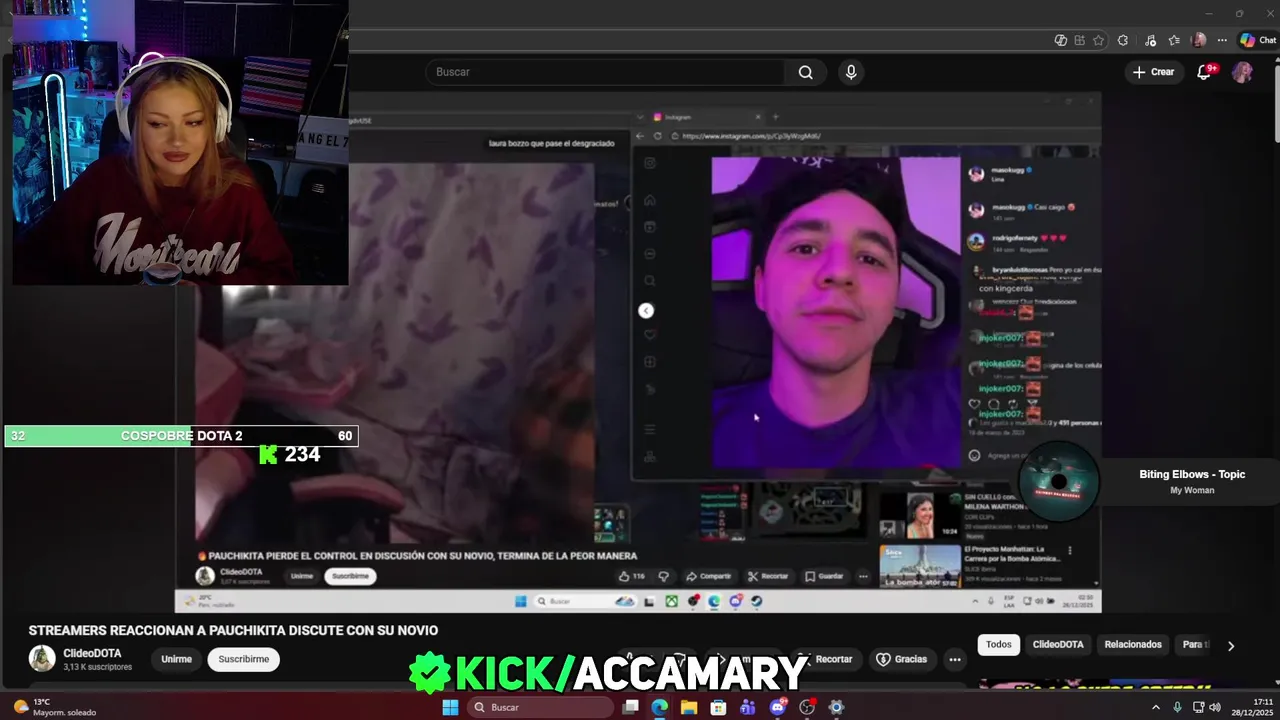The height and width of the screenshot is (720, 1280).
Task: Click Suscribirme in the embedded video
Action: click(x=350, y=576)
